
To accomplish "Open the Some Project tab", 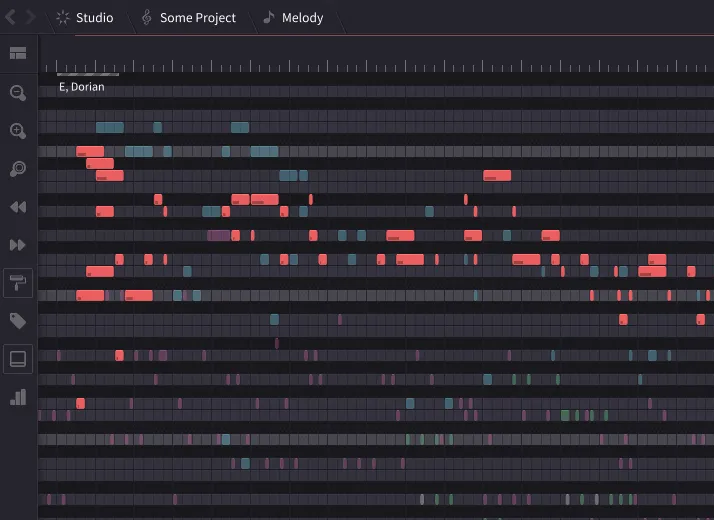I will click(x=188, y=18).
